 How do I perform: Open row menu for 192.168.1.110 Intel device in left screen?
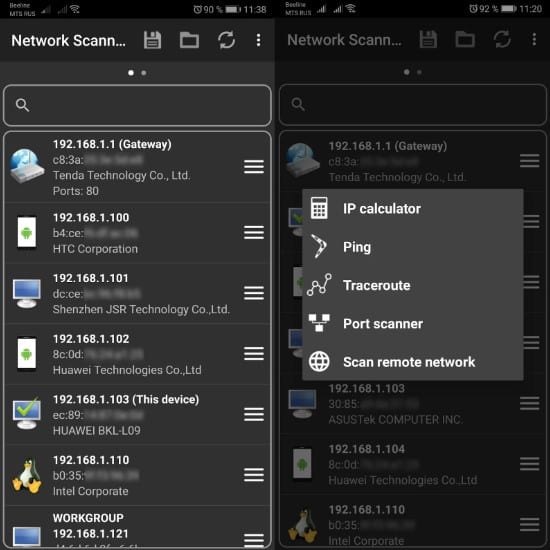(x=254, y=475)
